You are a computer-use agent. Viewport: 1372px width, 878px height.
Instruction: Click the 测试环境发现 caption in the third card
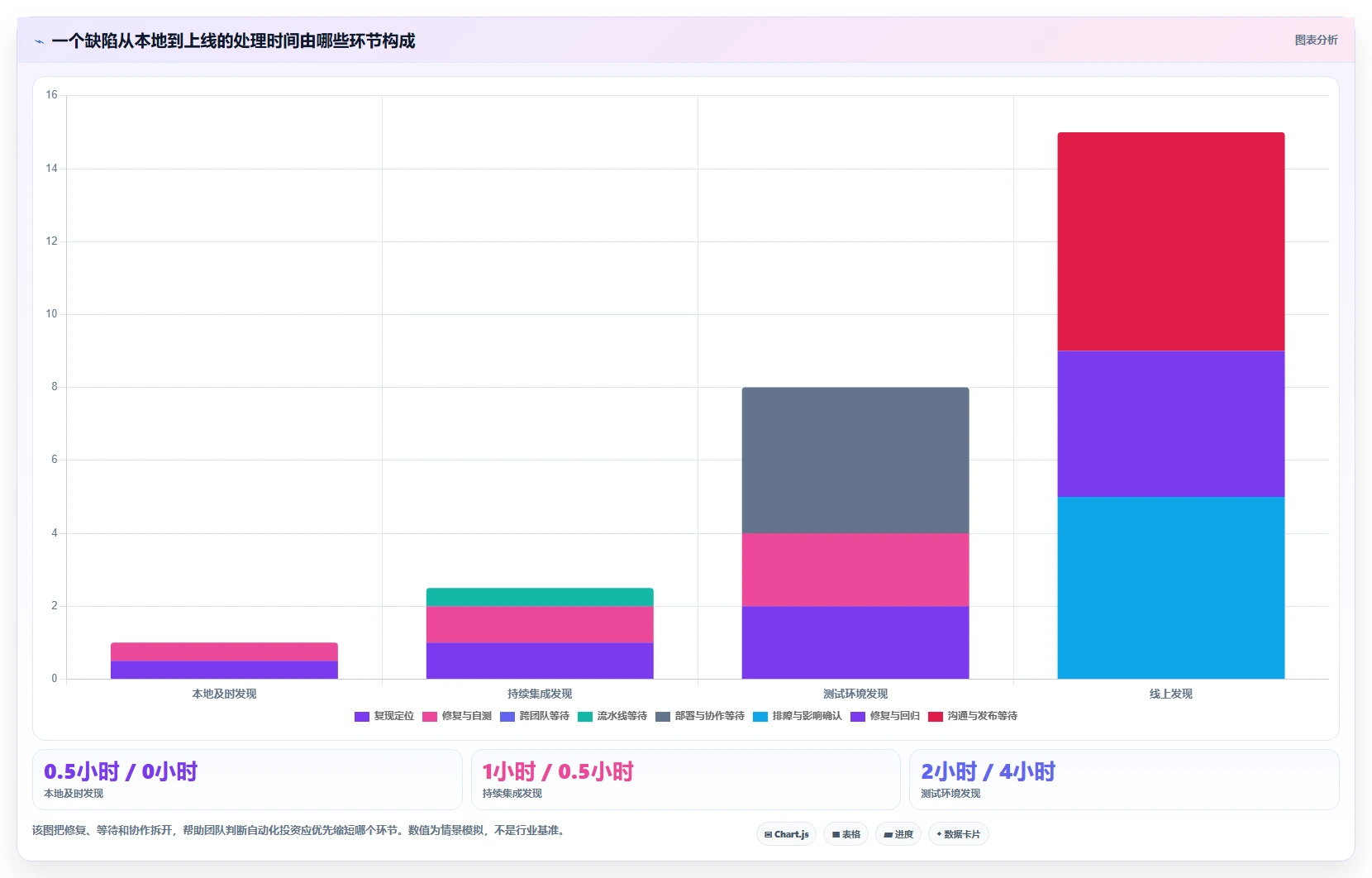click(950, 794)
